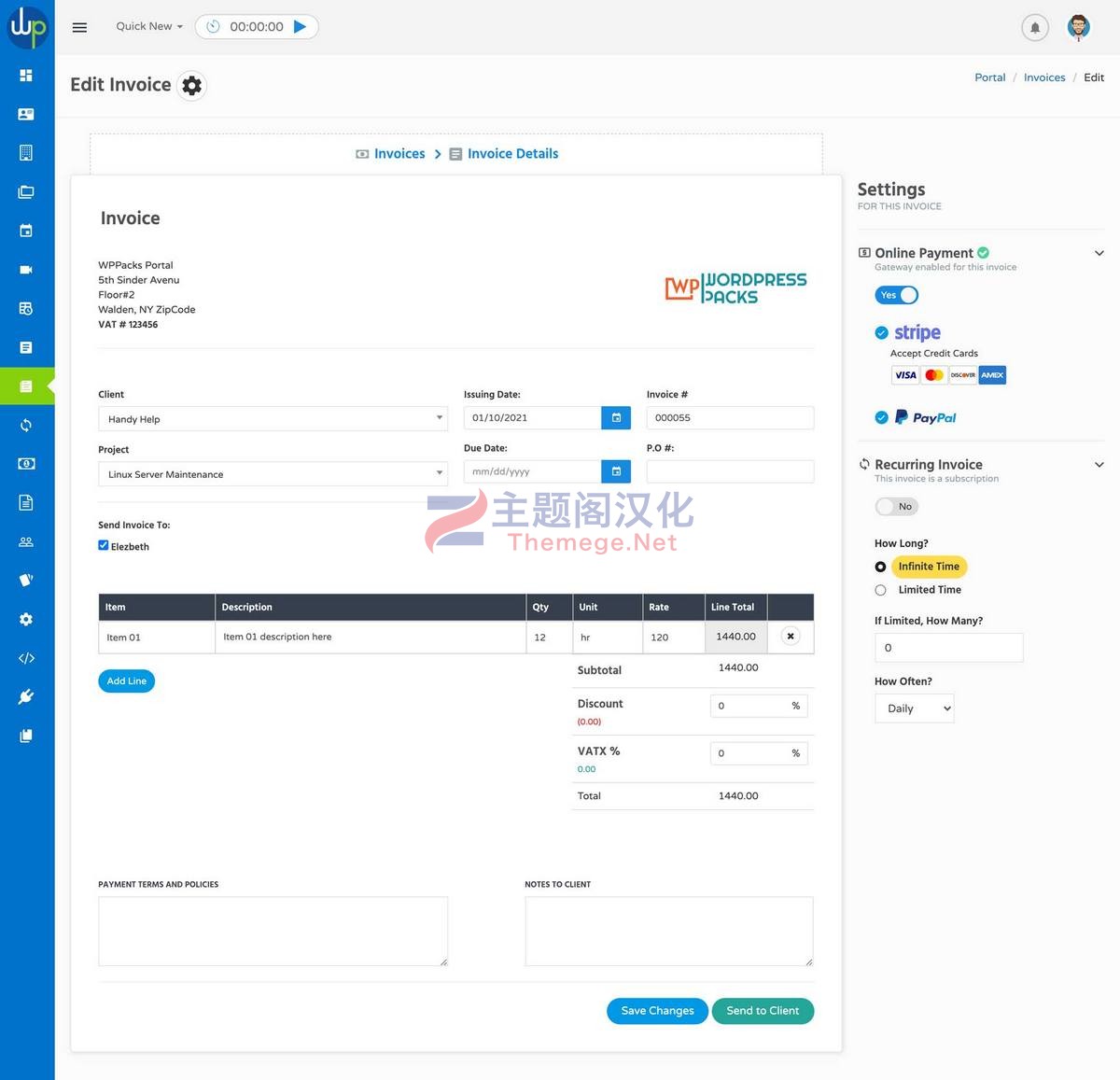The image size is (1120, 1080).
Task: Open Issuing Date calendar picker
Action: point(616,418)
